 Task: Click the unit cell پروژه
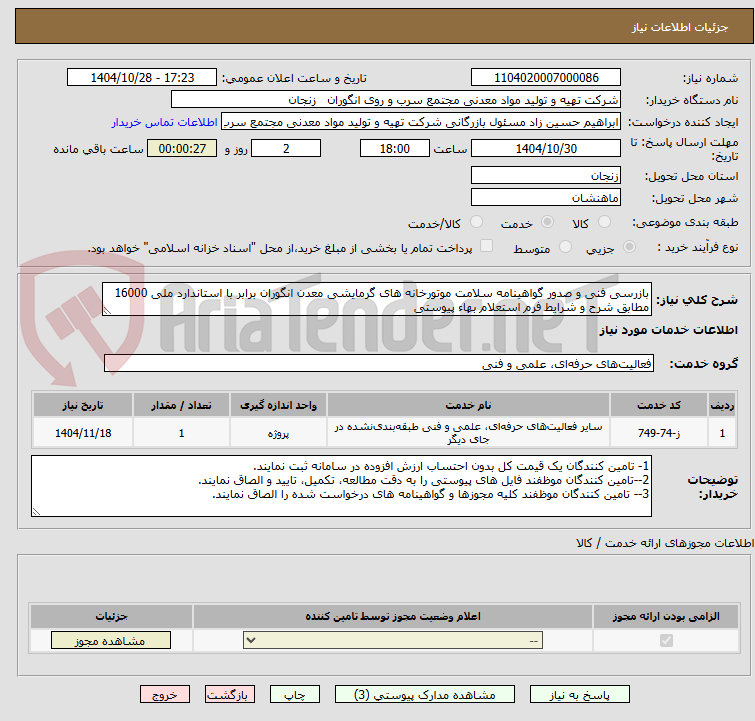tap(278, 433)
